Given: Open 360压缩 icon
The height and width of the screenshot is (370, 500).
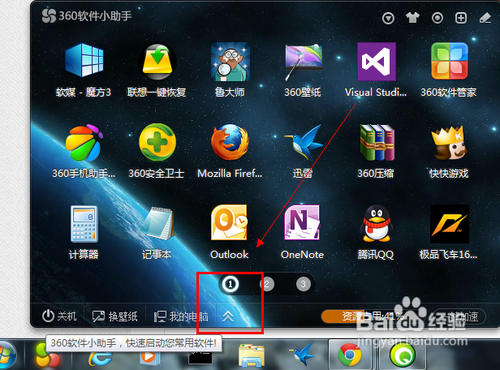Looking at the screenshot, I should pos(377,142).
